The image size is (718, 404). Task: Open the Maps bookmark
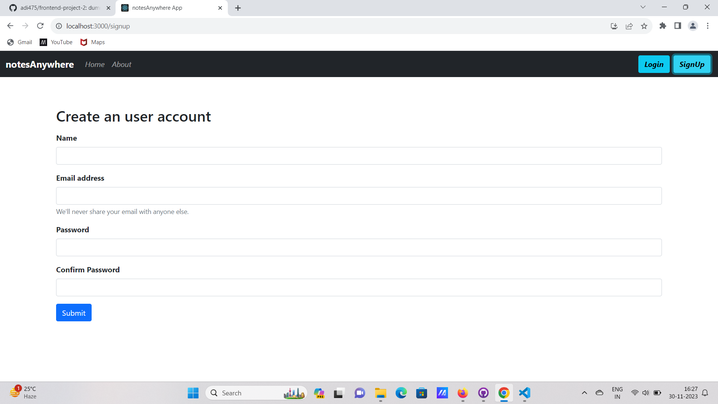pyautogui.click(x=92, y=42)
